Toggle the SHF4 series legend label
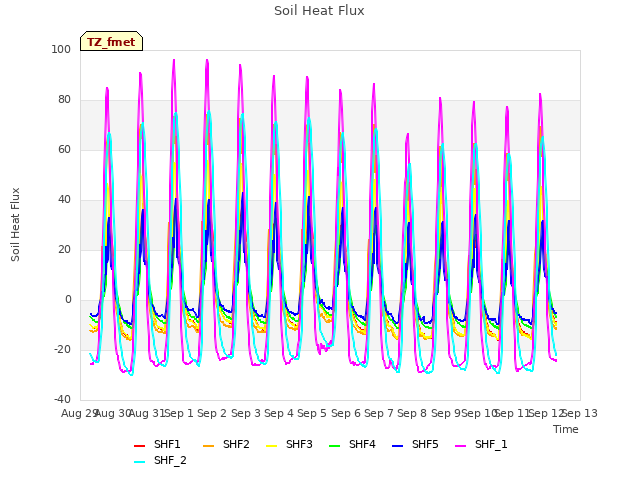Viewport: 640px width, 480px height. [362, 444]
